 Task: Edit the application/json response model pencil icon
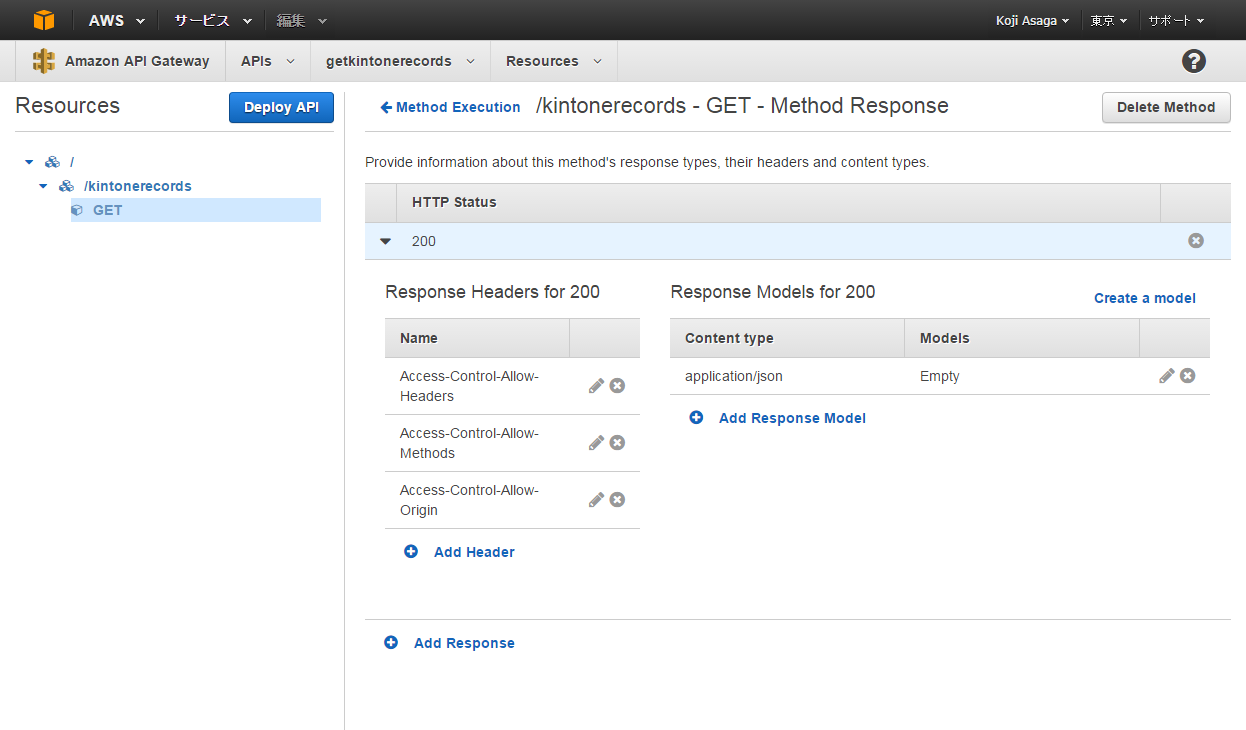click(1166, 375)
